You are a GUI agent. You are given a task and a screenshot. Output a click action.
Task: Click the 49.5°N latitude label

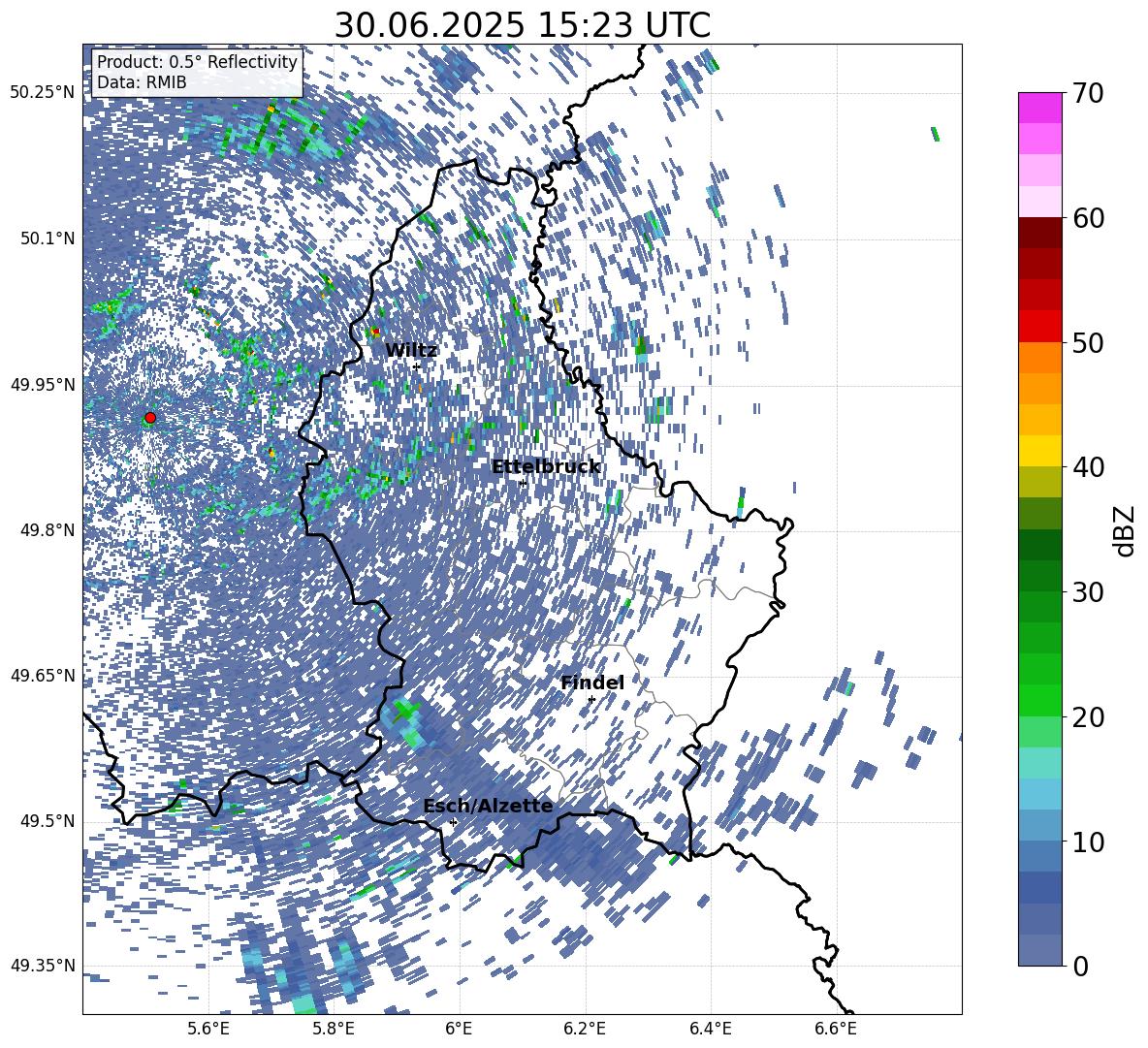tap(48, 821)
